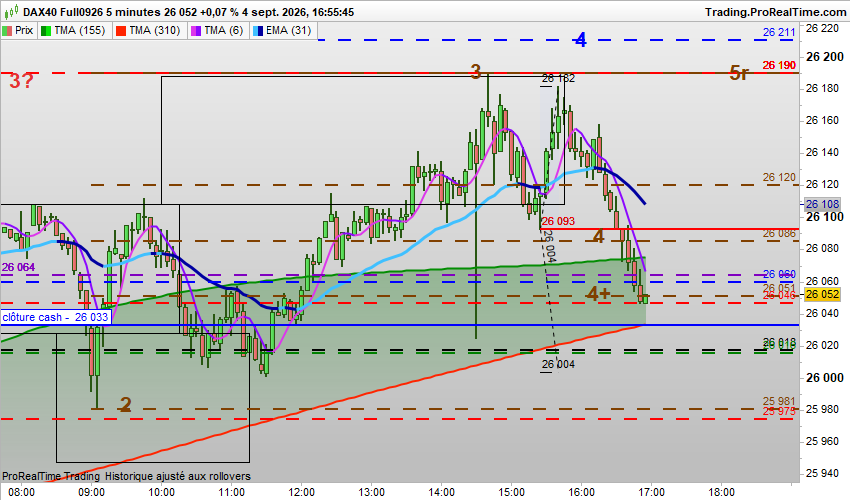850x500 pixels.
Task: Click the 12:00 time axis label
Action: point(301,492)
